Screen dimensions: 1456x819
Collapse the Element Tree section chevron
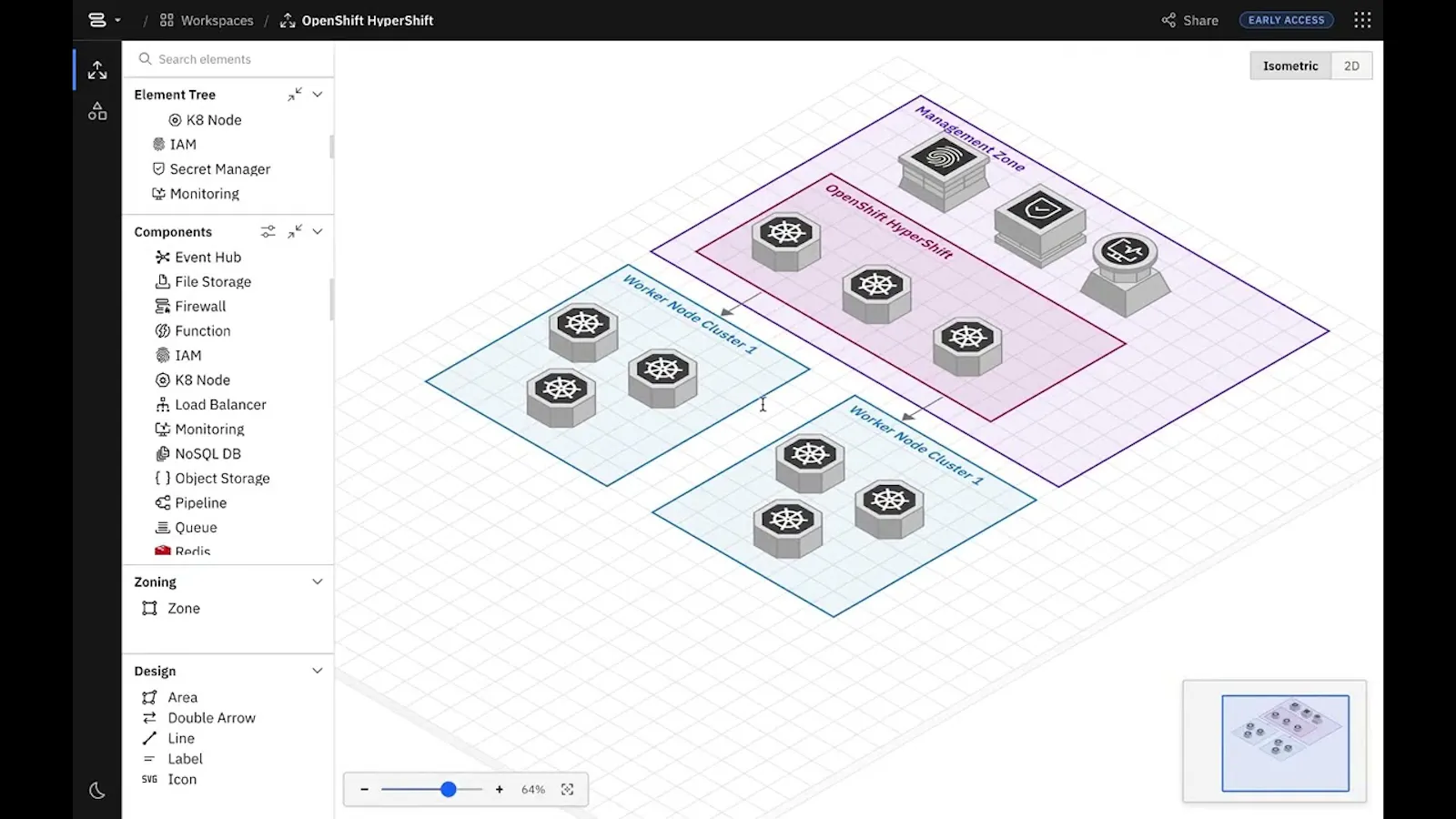pyautogui.click(x=318, y=95)
